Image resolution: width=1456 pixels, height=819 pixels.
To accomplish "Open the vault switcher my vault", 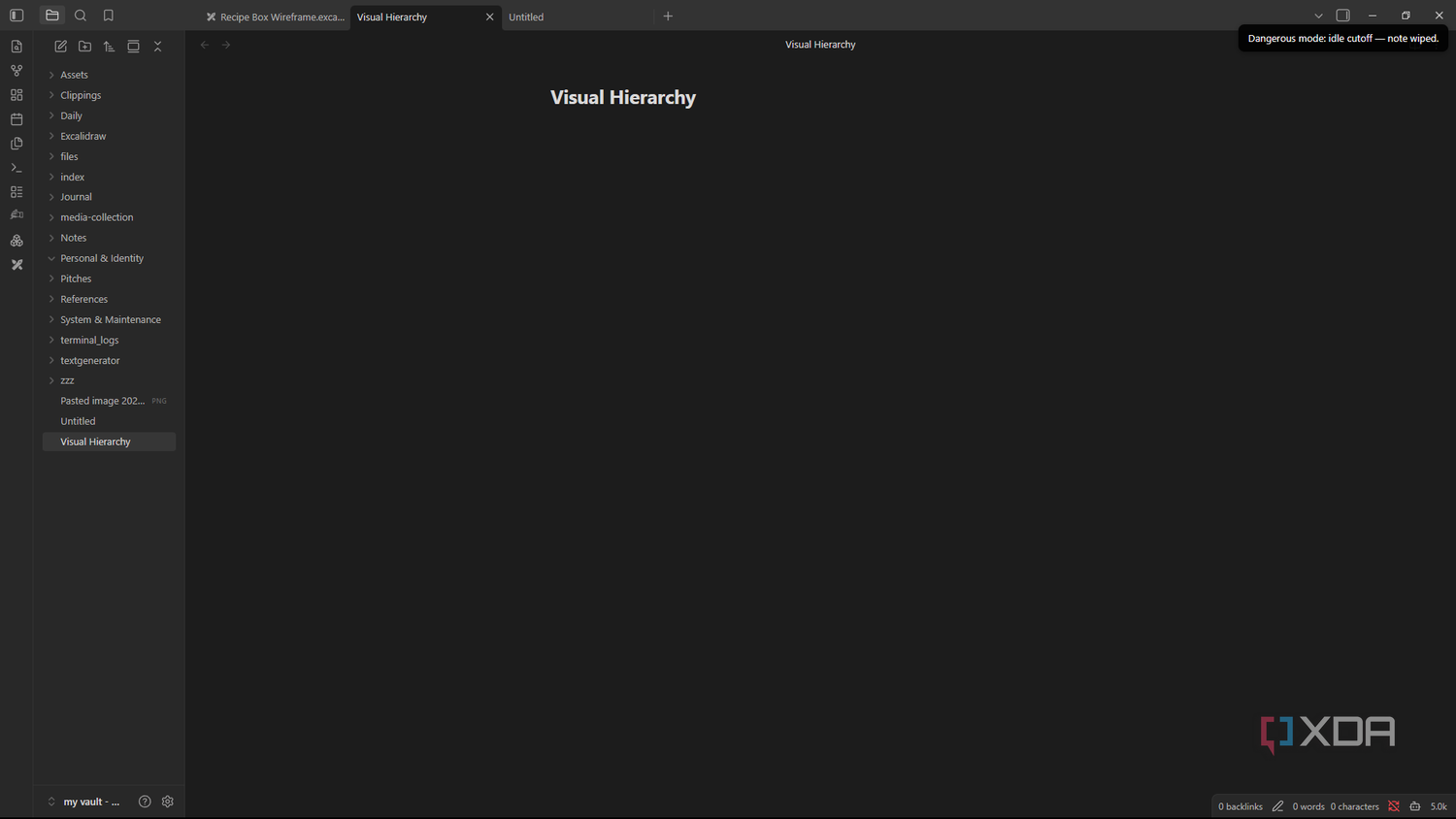I will [x=83, y=802].
